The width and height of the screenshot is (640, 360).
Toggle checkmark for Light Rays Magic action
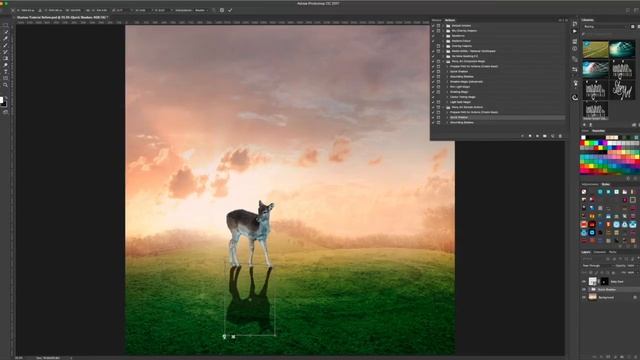pos(433,102)
